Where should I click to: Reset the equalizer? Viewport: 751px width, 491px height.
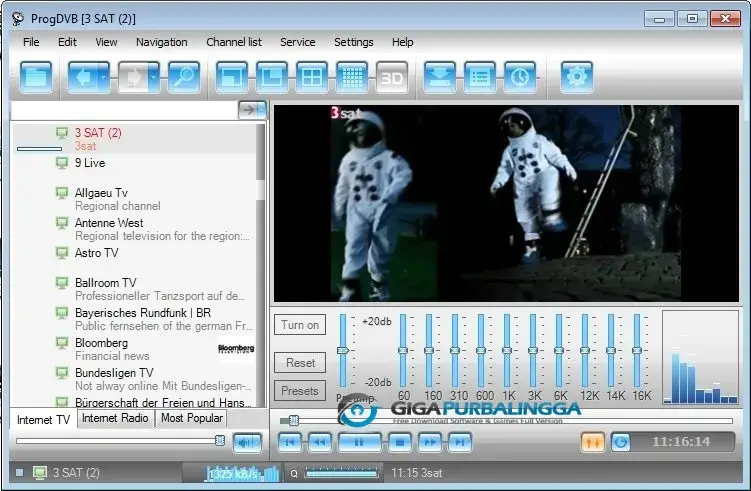click(x=300, y=363)
